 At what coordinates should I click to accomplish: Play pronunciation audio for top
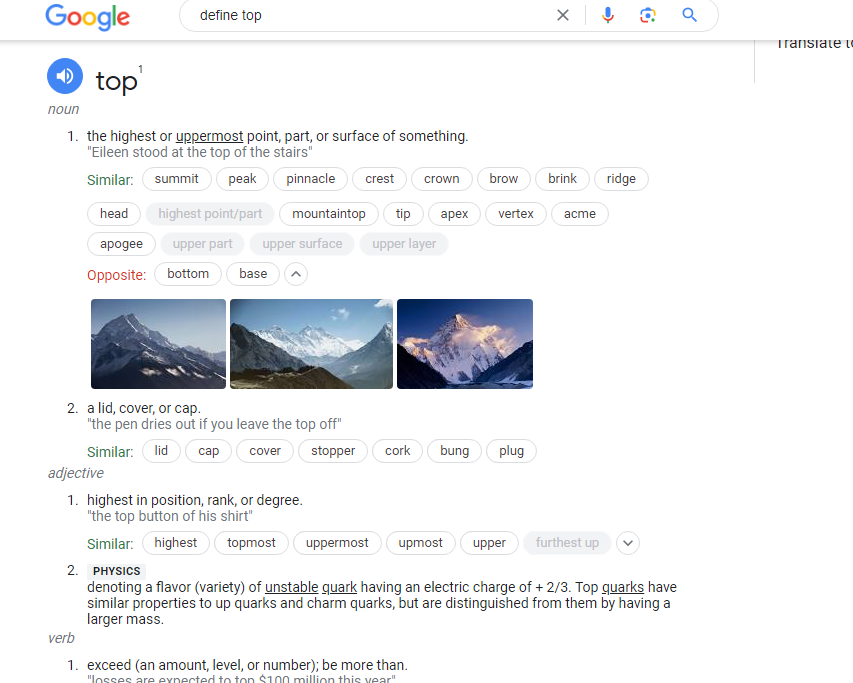click(65, 76)
